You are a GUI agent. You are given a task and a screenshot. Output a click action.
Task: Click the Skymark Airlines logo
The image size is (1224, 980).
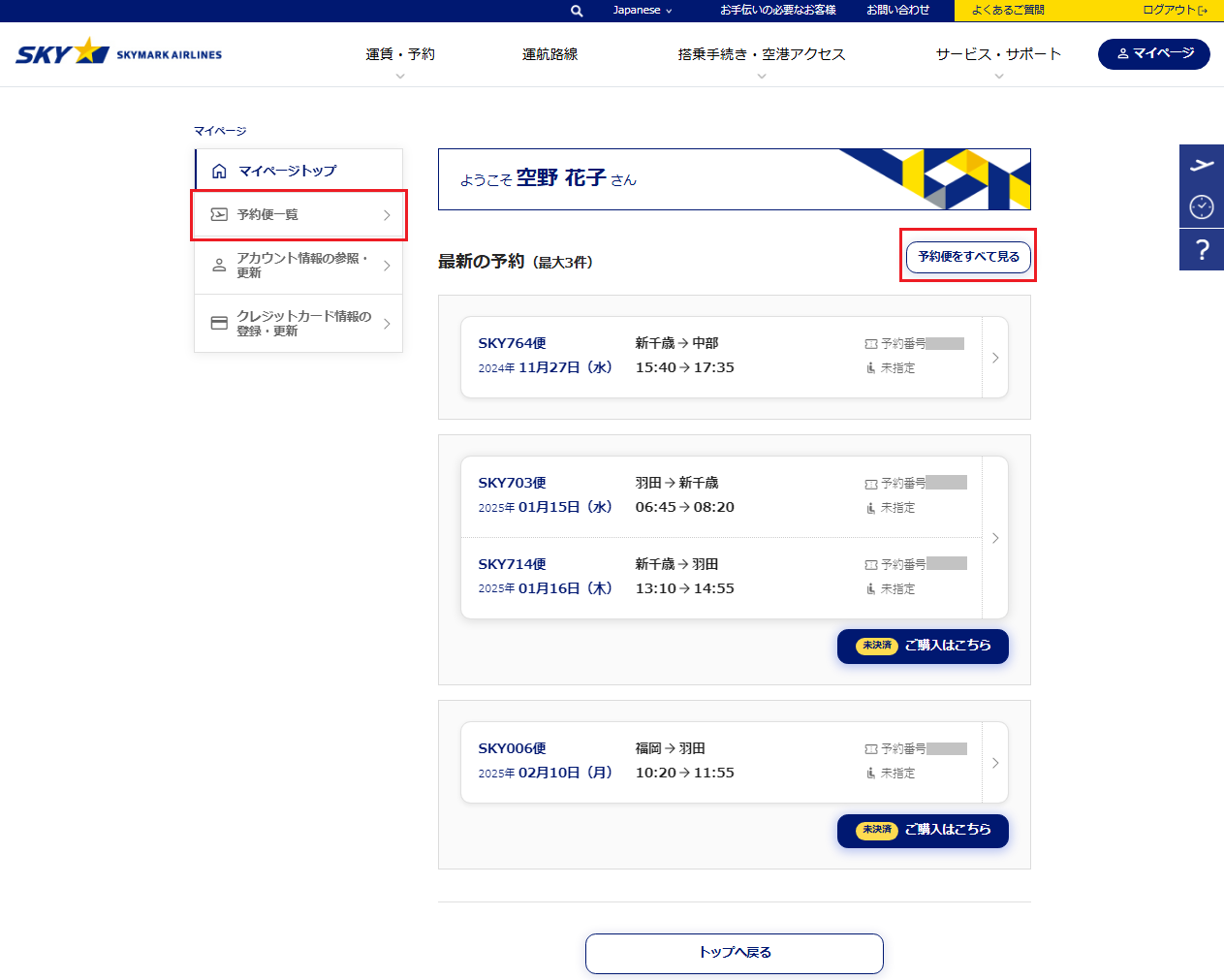pyautogui.click(x=118, y=52)
